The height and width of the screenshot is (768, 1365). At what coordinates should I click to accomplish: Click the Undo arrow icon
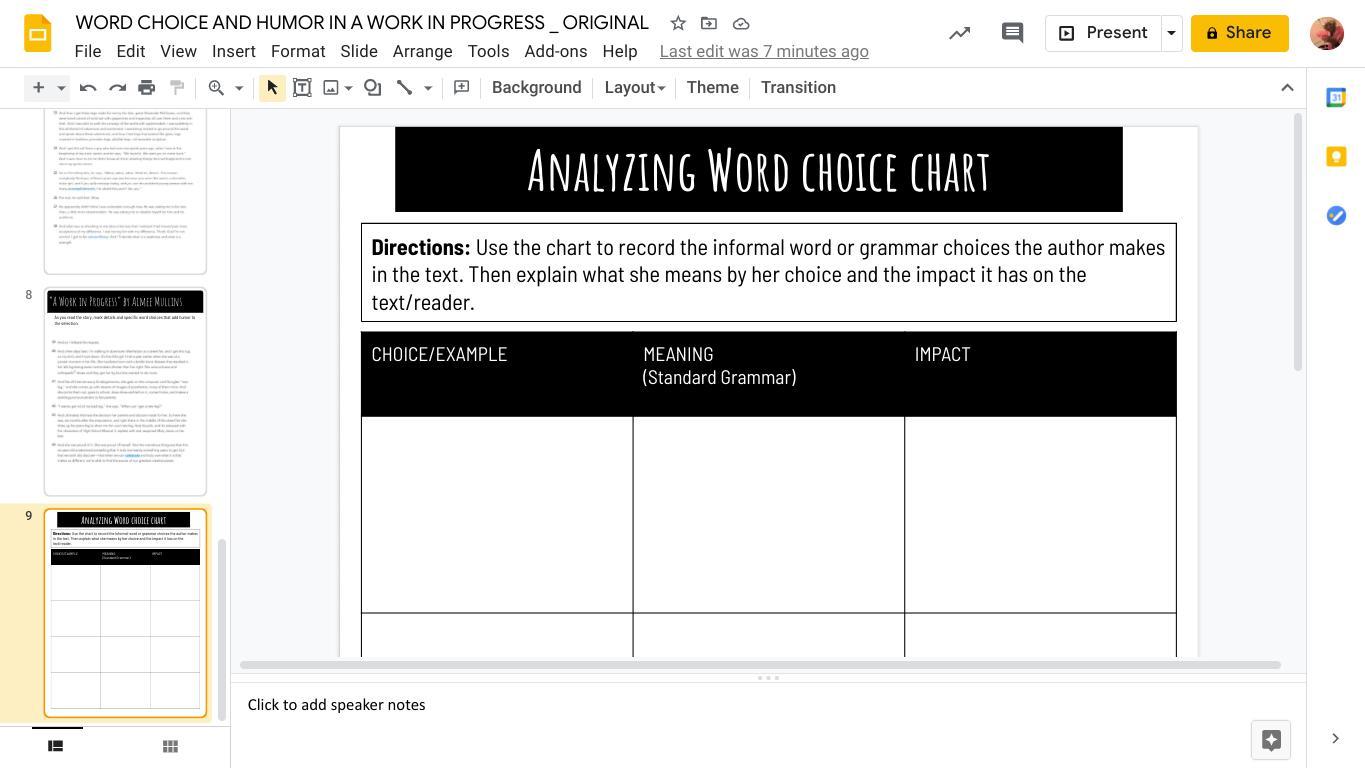(x=88, y=88)
